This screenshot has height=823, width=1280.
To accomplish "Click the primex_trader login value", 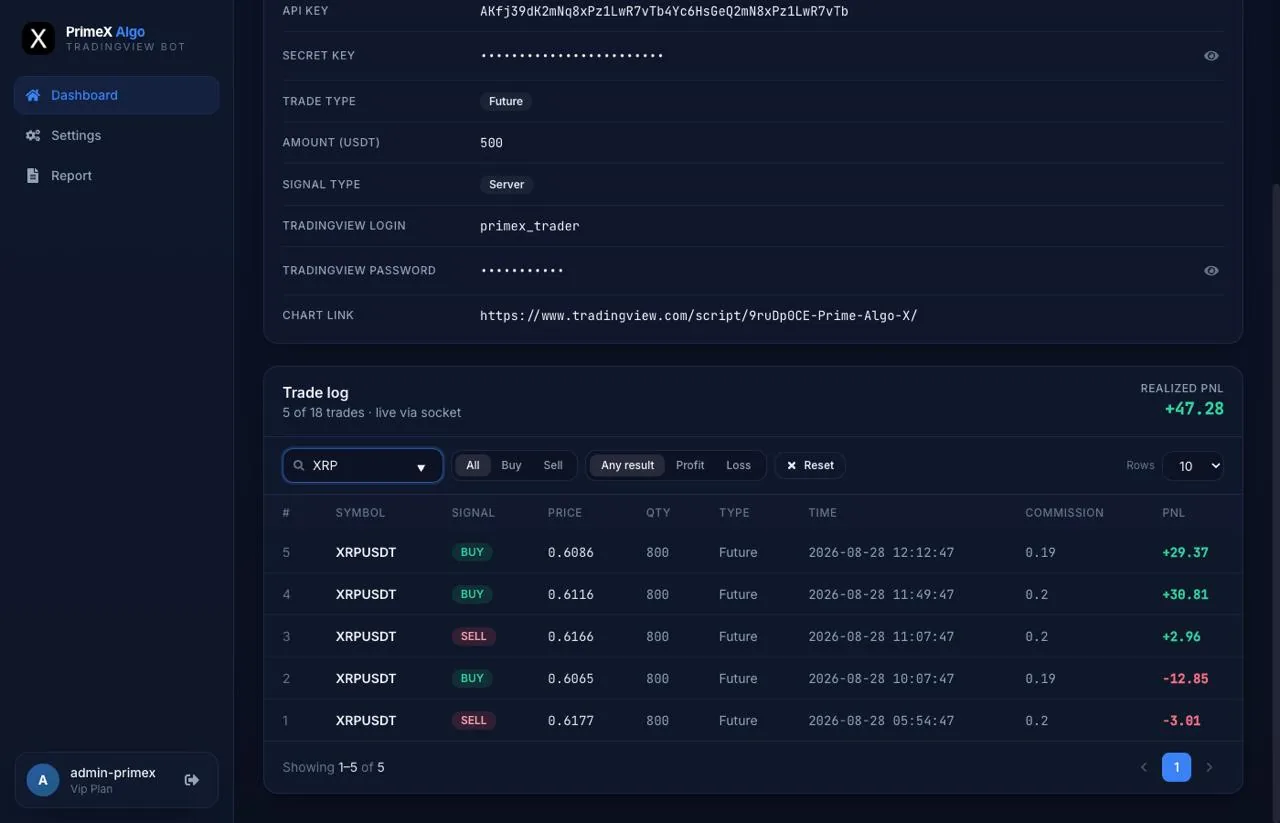I will (530, 226).
